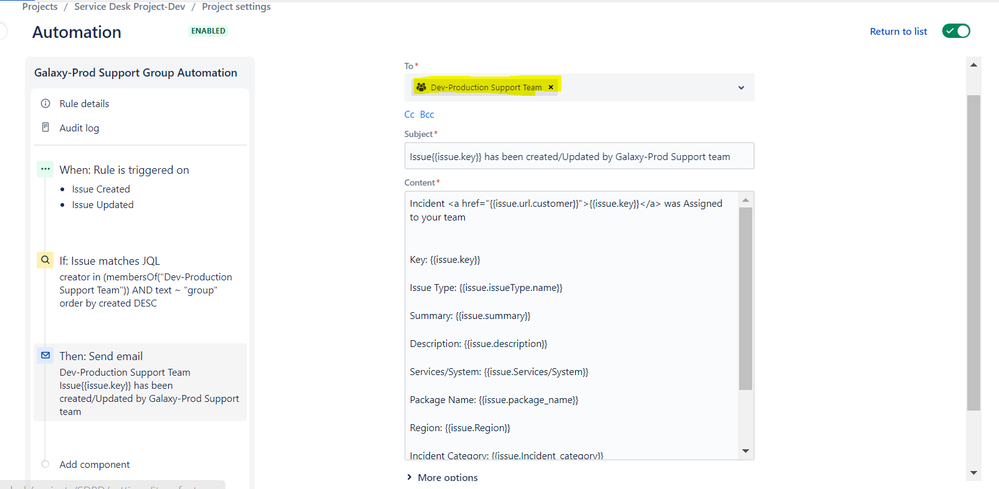The width and height of the screenshot is (999, 489).
Task: Click the Content text area scrollbar thumb
Action: pos(746,298)
